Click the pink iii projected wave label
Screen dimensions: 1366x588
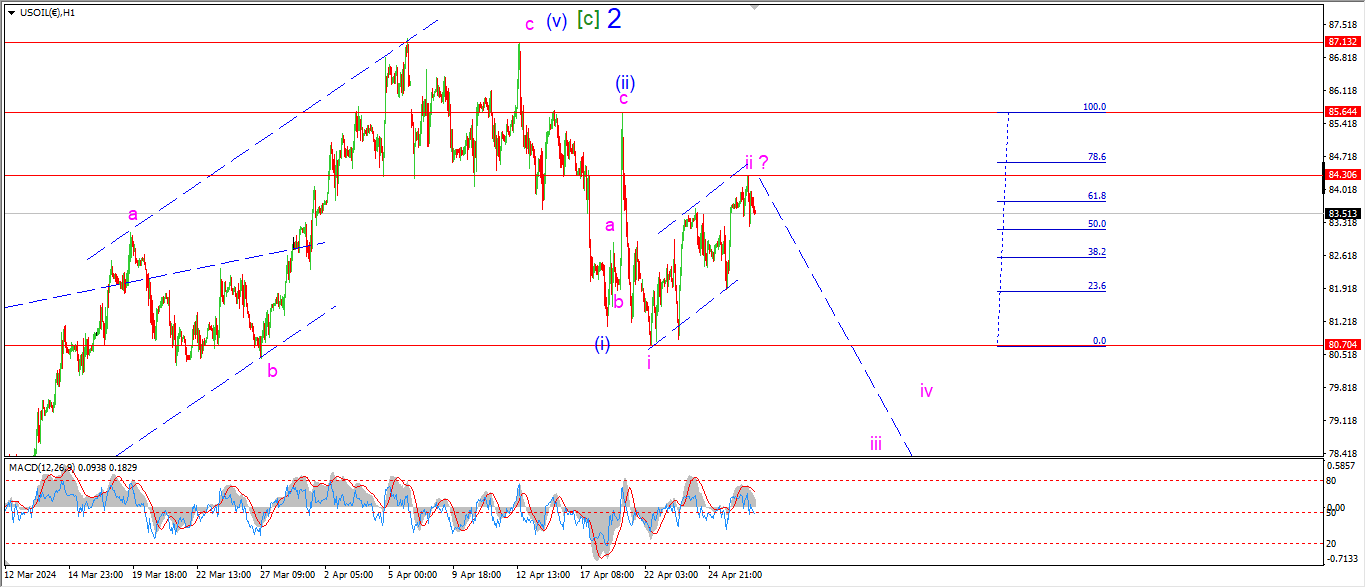(x=875, y=444)
